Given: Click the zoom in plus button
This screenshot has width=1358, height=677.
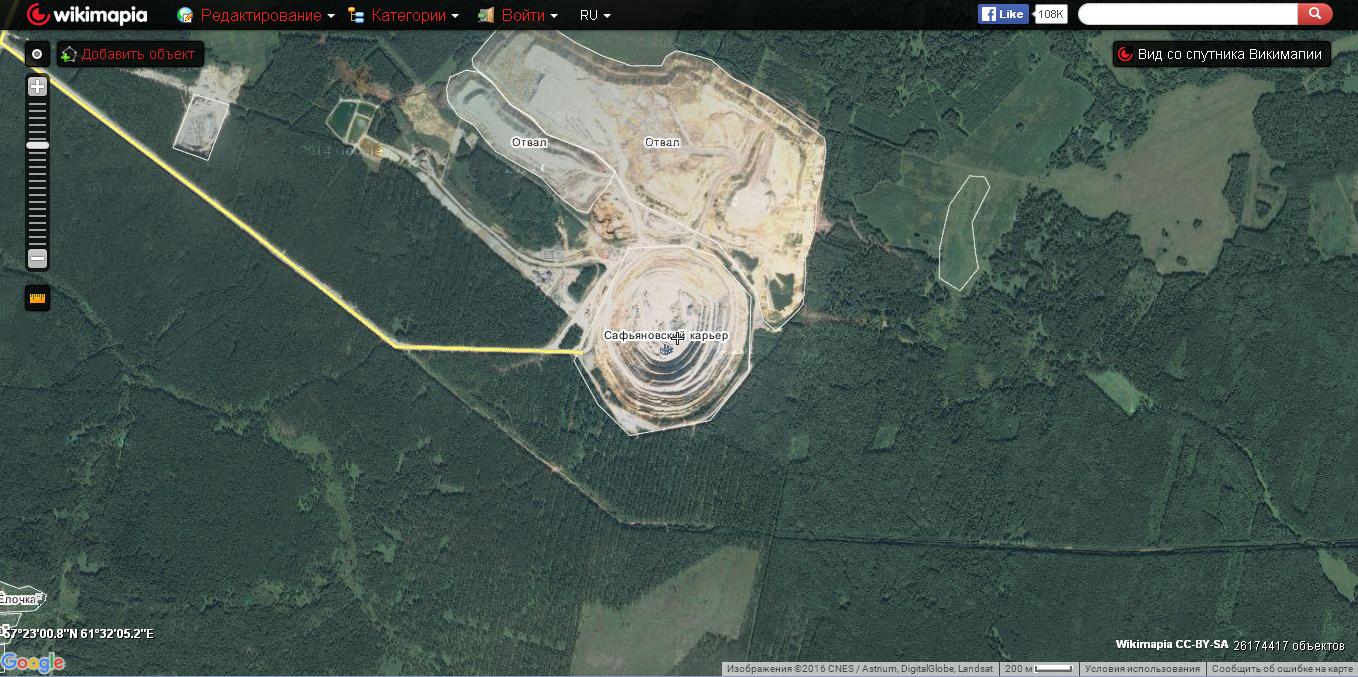Looking at the screenshot, I should 37,87.
